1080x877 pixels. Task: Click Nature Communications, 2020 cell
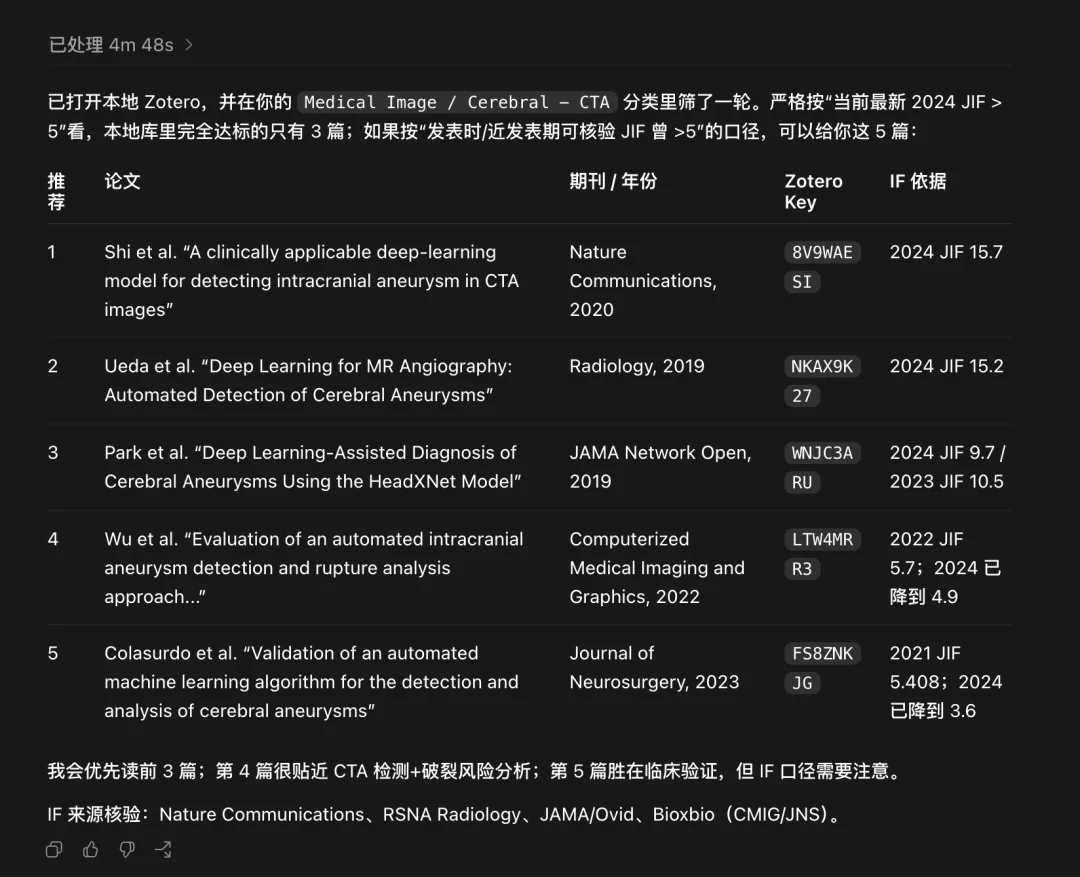click(x=643, y=280)
